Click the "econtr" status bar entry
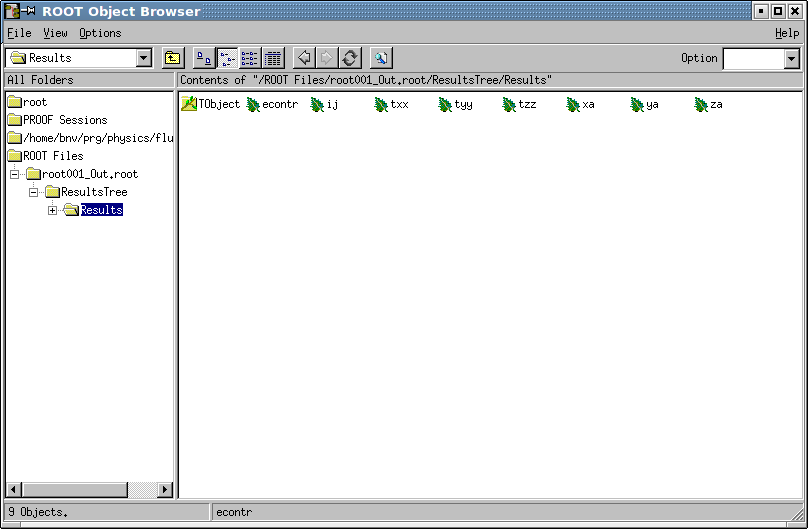 [x=234, y=512]
